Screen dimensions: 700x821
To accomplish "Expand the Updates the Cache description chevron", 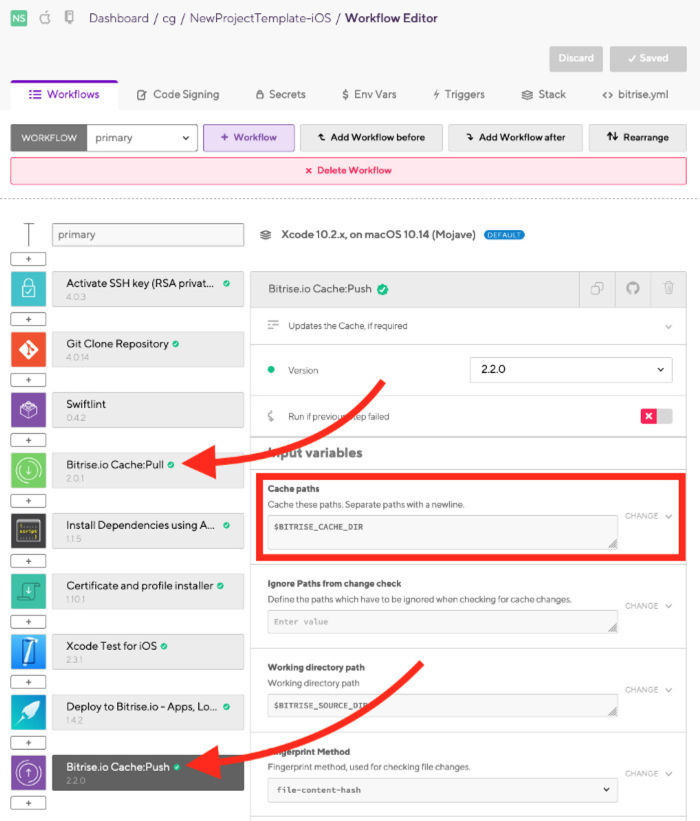I will (668, 326).
